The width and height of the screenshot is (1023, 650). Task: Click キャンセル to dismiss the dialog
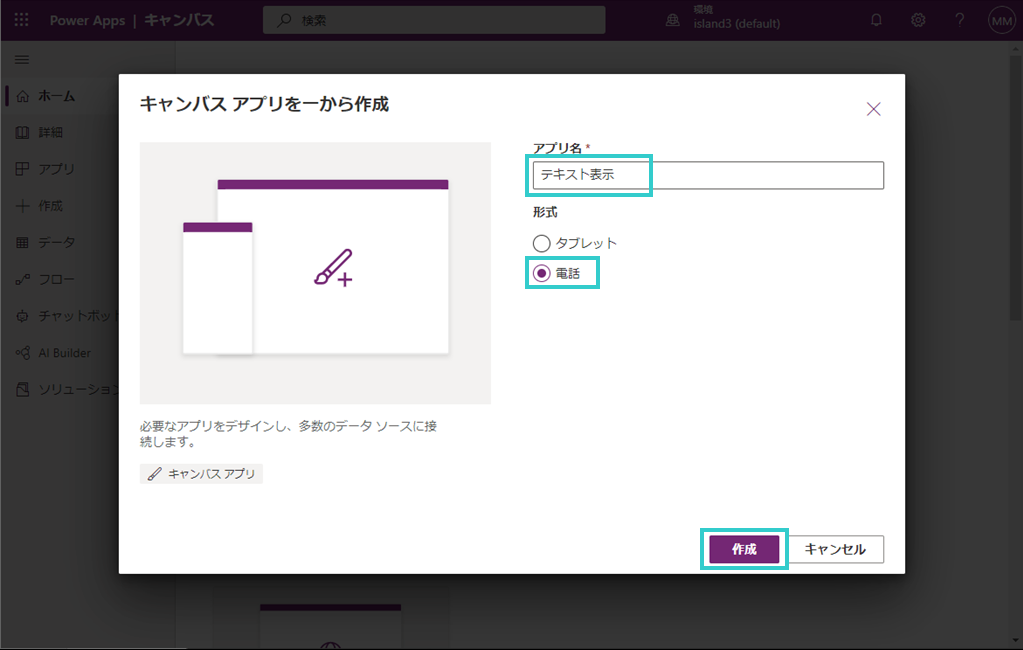pos(836,548)
